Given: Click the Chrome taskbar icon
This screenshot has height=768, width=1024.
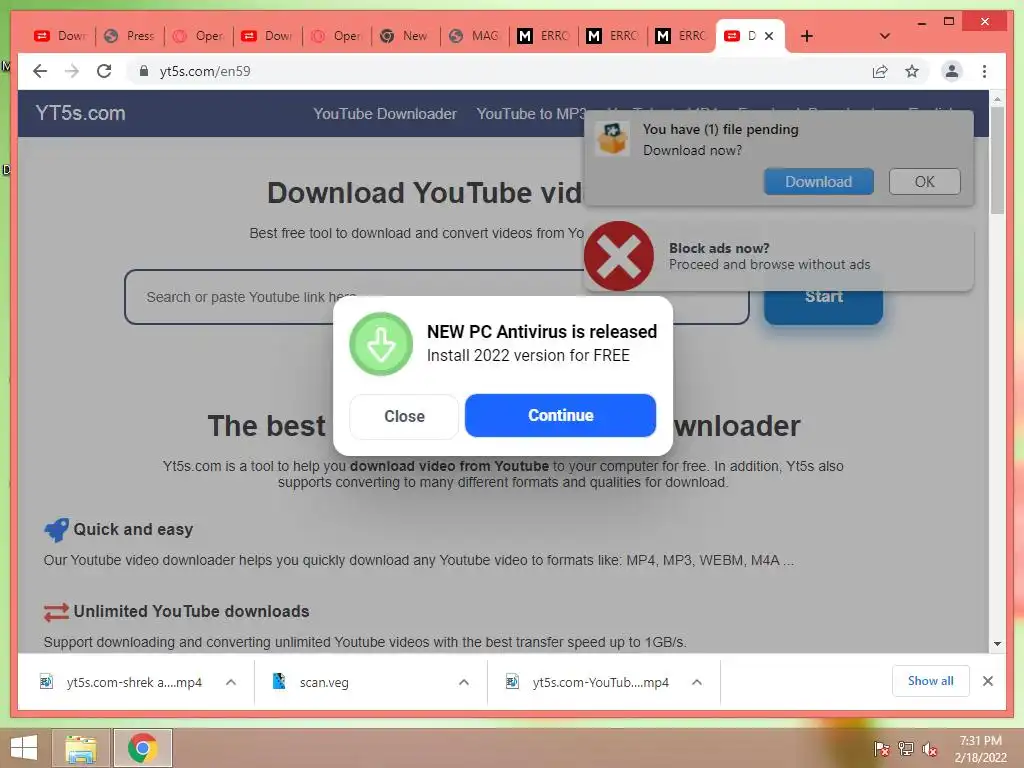Looking at the screenshot, I should (142, 748).
